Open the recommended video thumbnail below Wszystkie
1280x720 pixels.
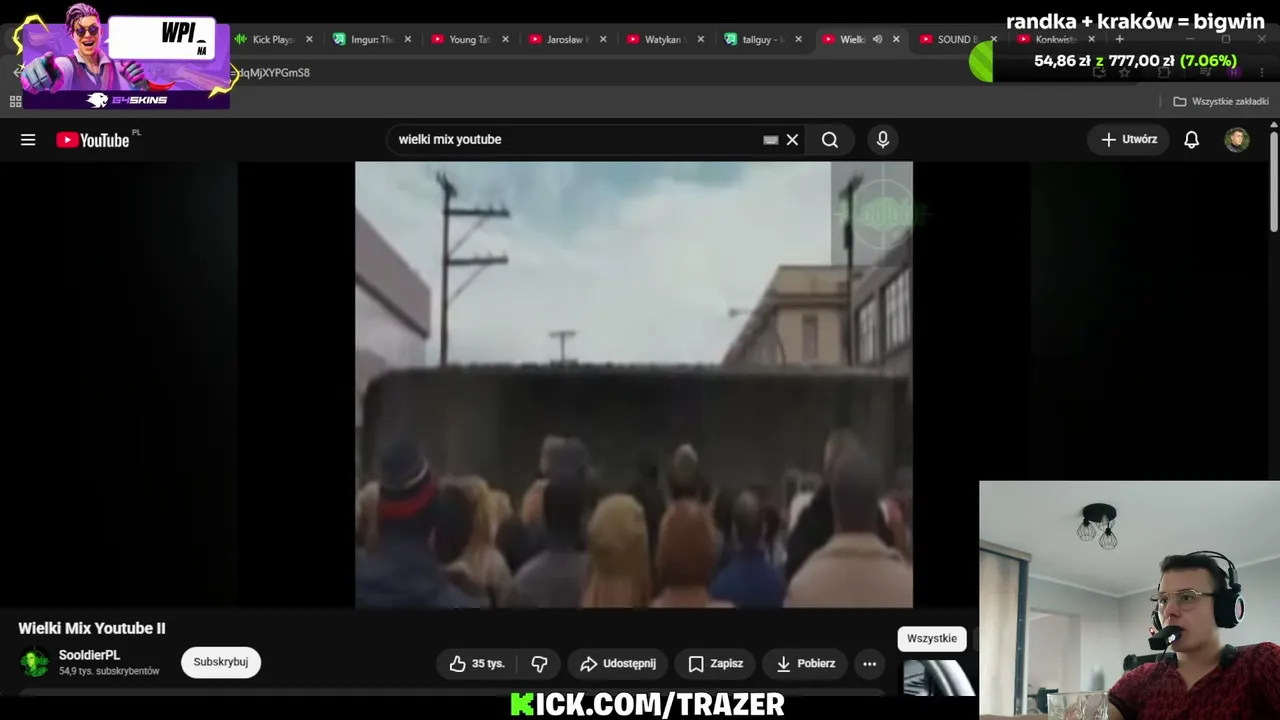[938, 677]
